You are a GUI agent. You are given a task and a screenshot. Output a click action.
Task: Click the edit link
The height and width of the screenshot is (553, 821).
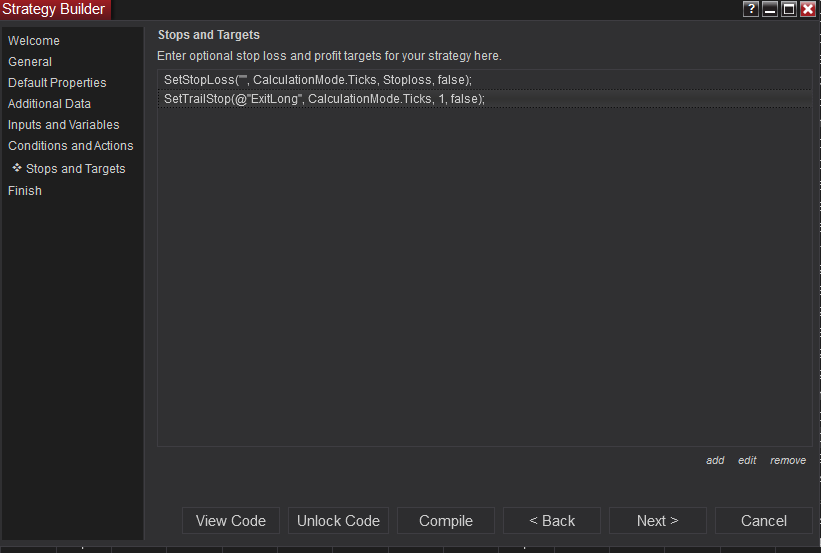[747, 461]
